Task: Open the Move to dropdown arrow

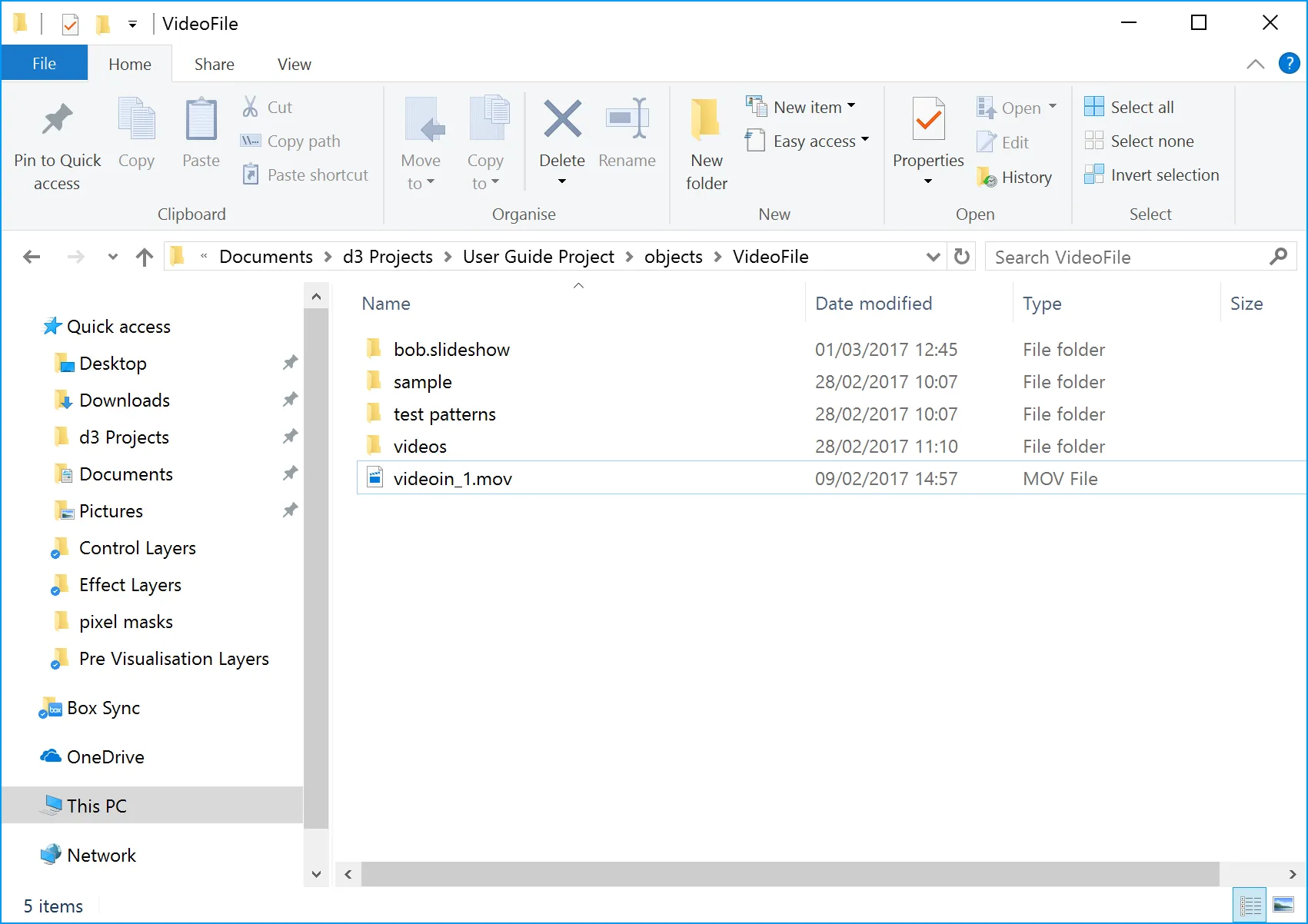Action: 429,184
